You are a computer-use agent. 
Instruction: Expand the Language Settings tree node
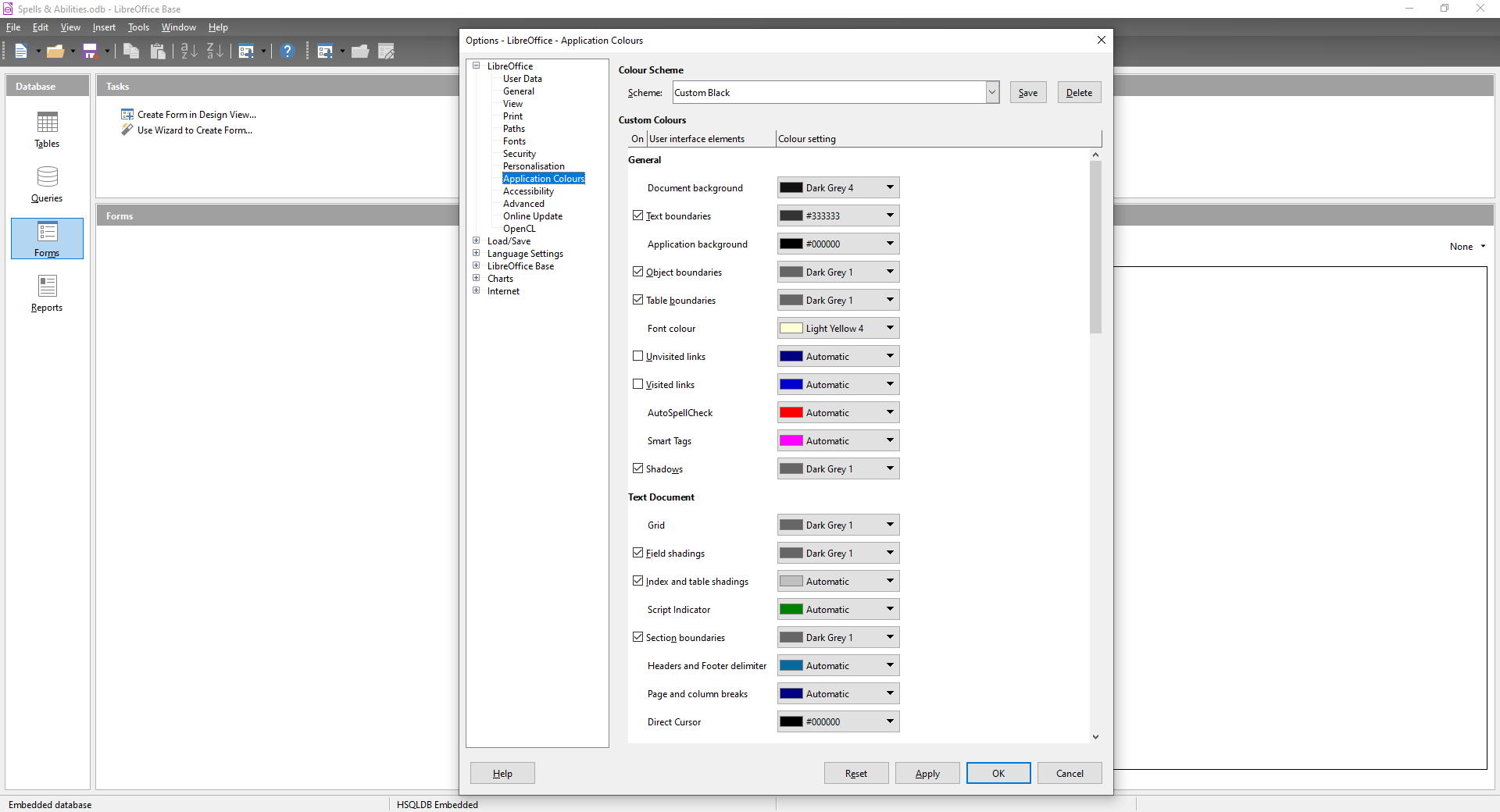coord(476,253)
